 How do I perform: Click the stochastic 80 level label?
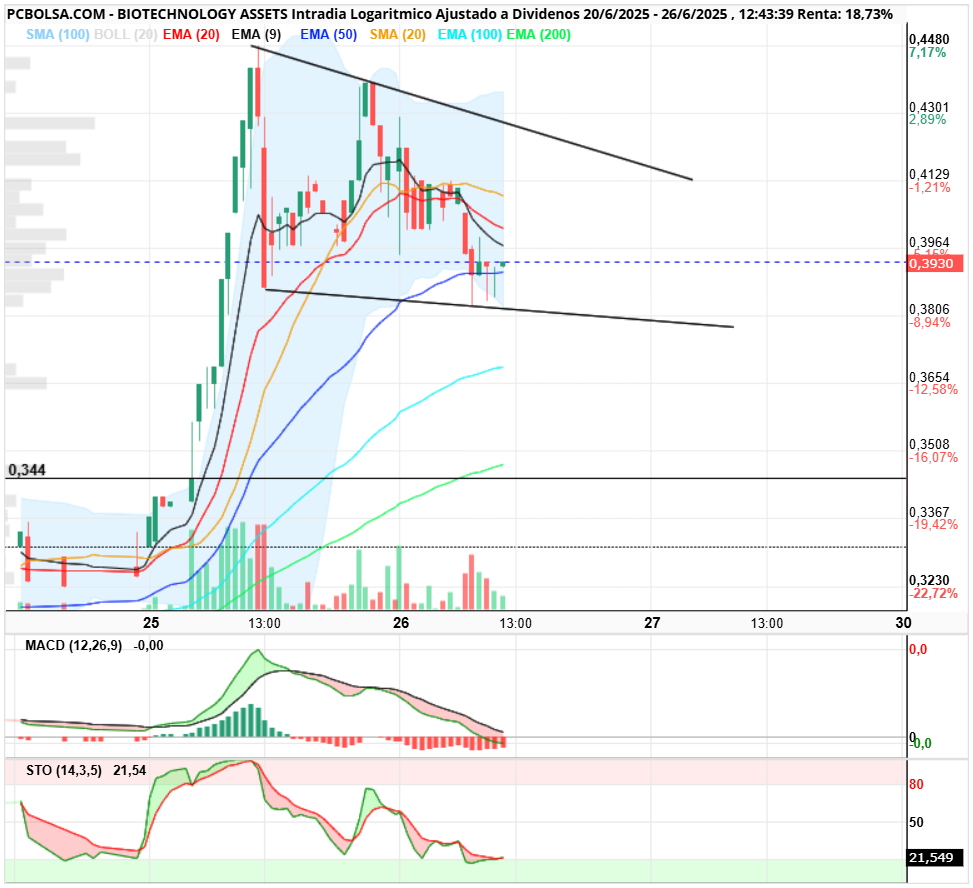tap(917, 784)
